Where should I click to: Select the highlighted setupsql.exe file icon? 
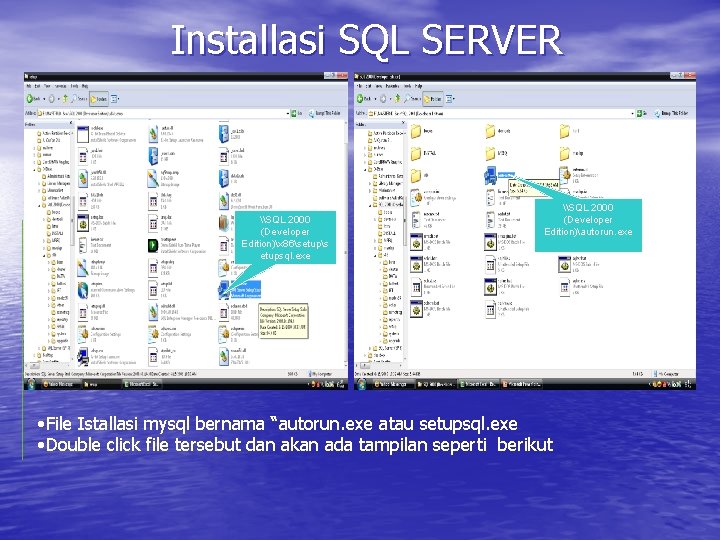point(224,289)
